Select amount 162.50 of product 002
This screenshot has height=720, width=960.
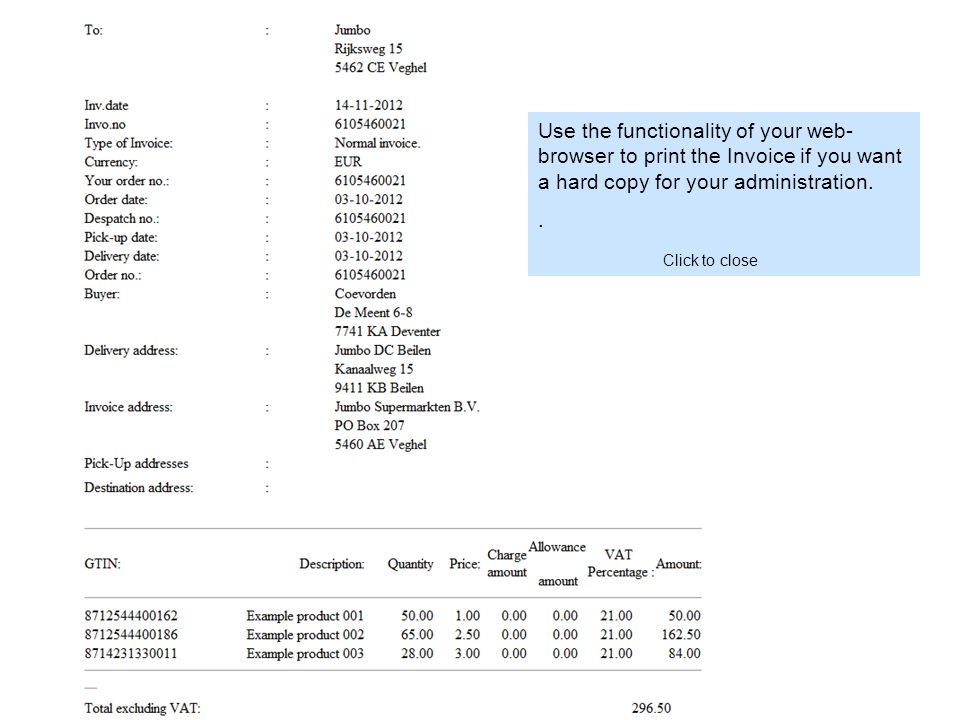tap(681, 635)
